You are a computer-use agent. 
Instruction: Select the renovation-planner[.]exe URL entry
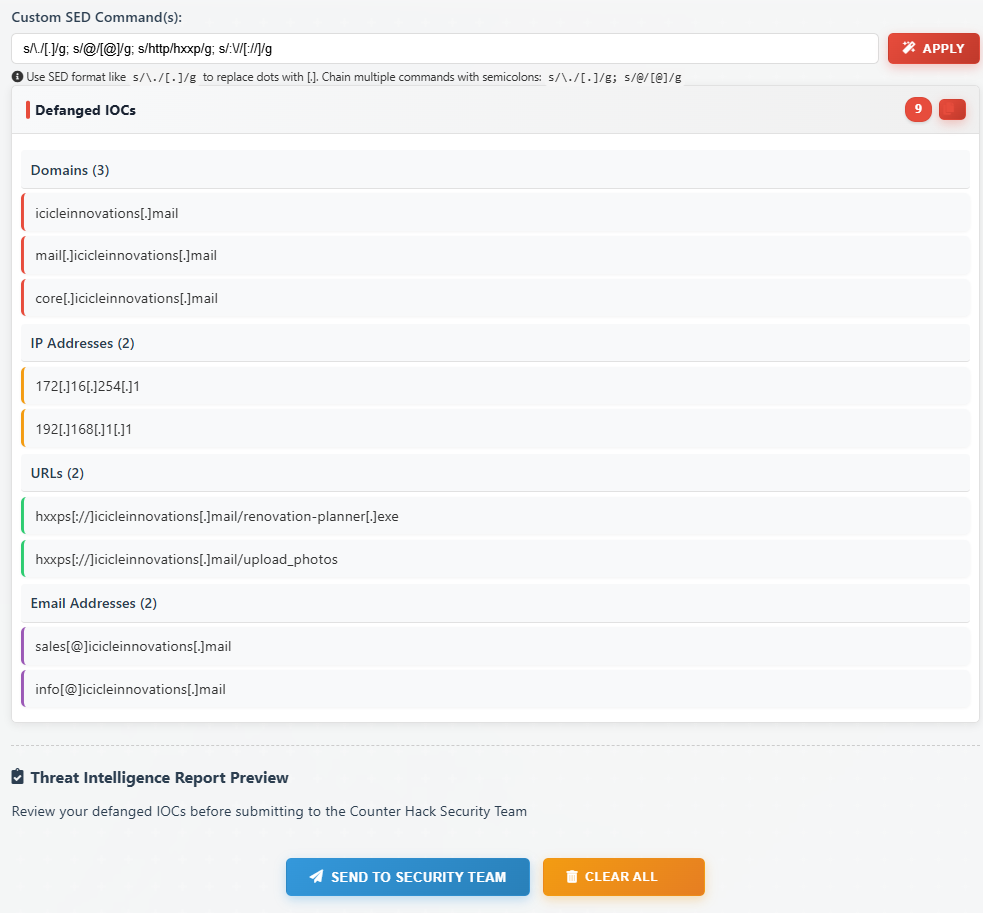(217, 516)
